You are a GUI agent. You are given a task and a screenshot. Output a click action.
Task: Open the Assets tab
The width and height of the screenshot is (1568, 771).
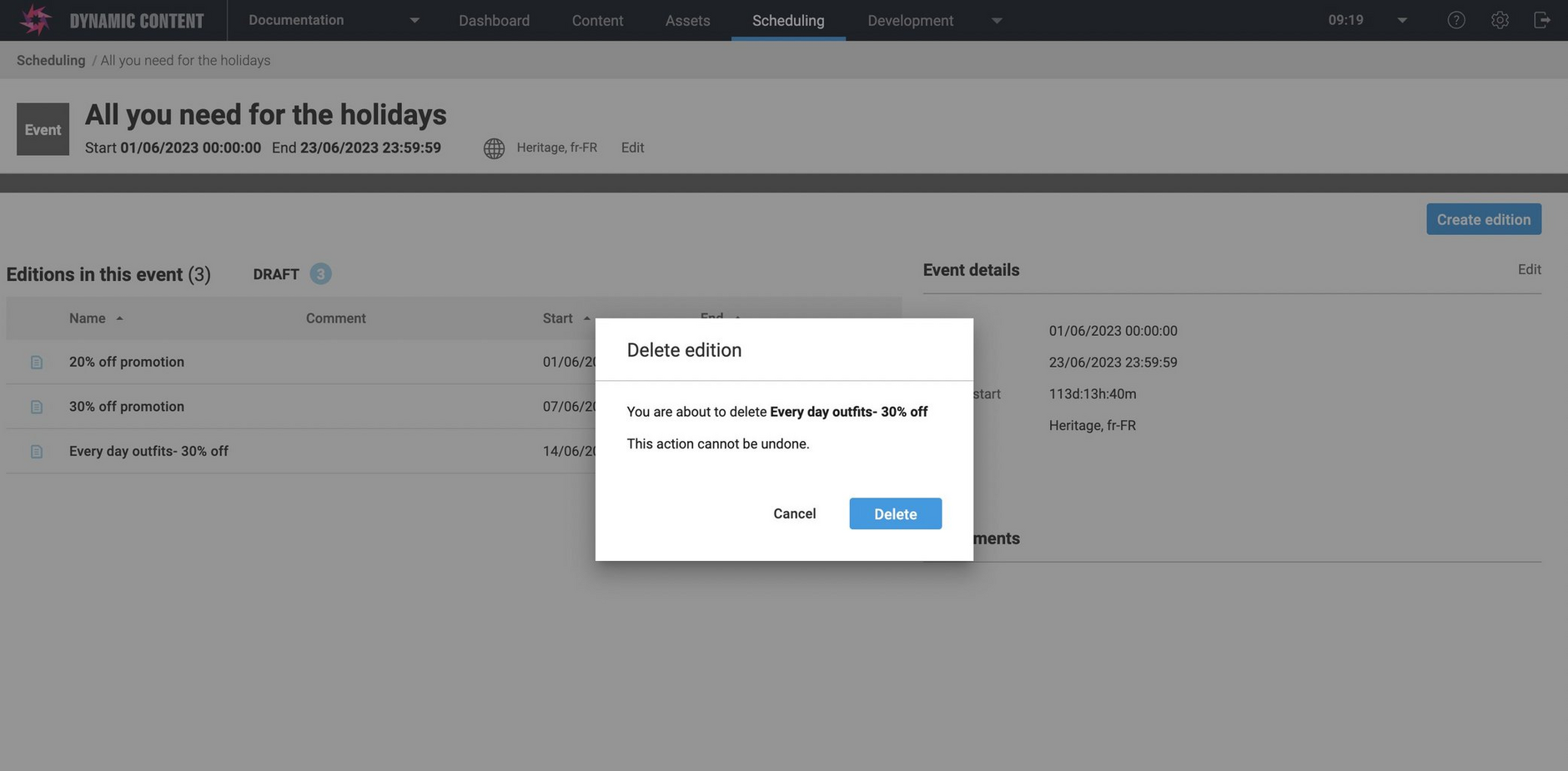[687, 21]
